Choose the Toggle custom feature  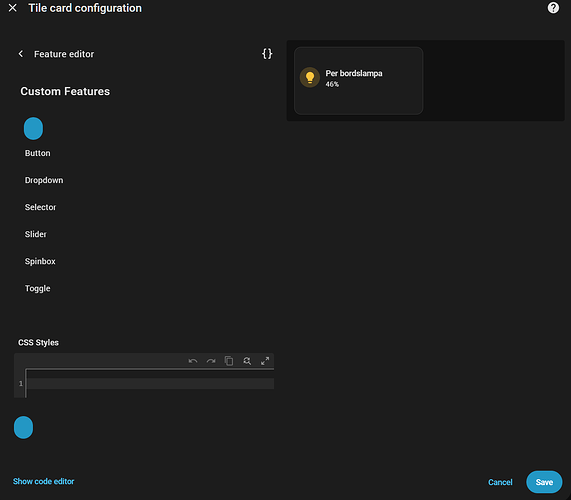(x=38, y=288)
